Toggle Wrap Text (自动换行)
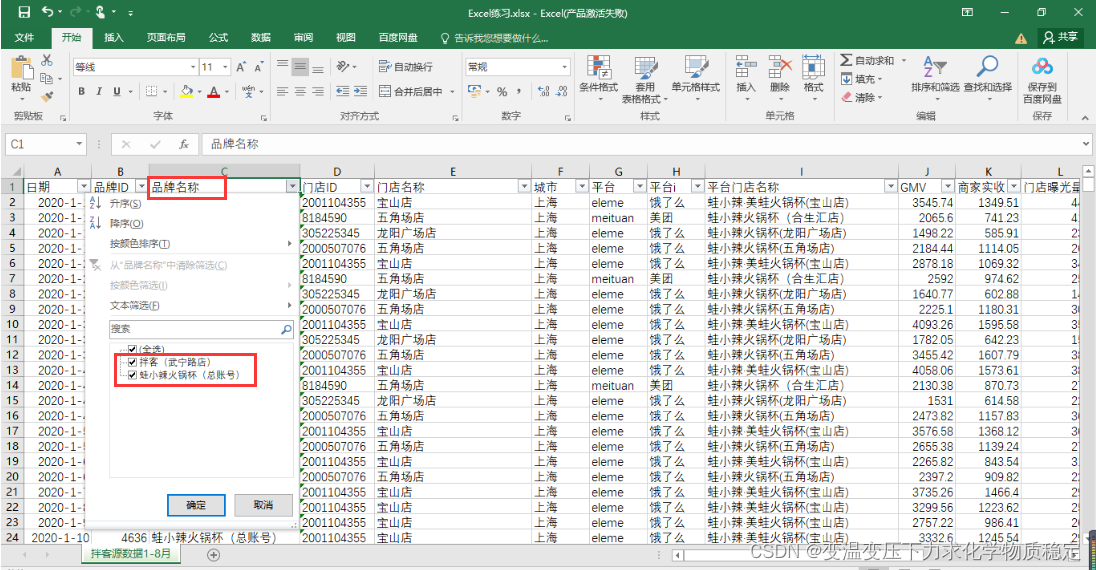1096x570 pixels. pos(405,66)
